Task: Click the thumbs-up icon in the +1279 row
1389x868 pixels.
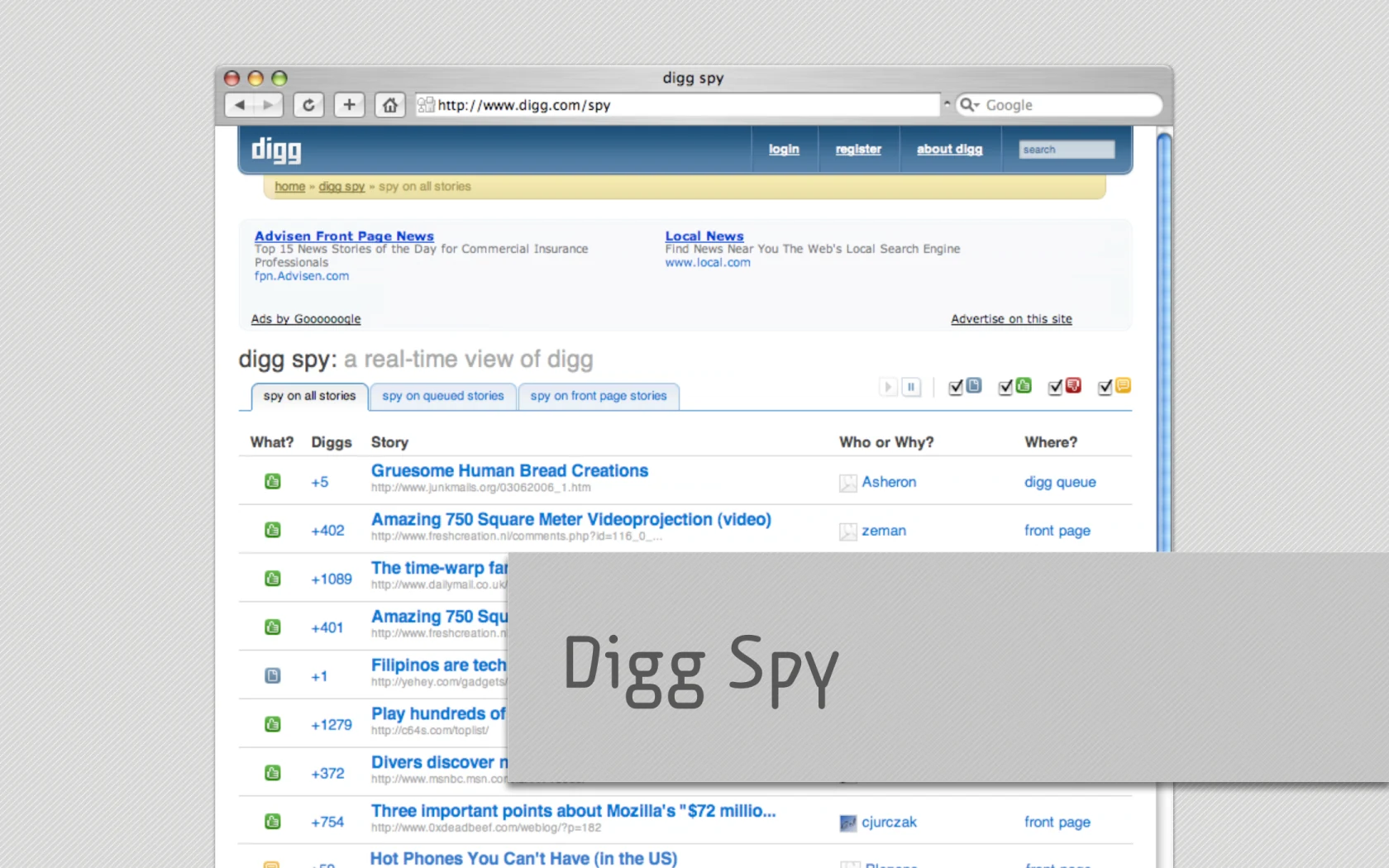Action: [272, 724]
